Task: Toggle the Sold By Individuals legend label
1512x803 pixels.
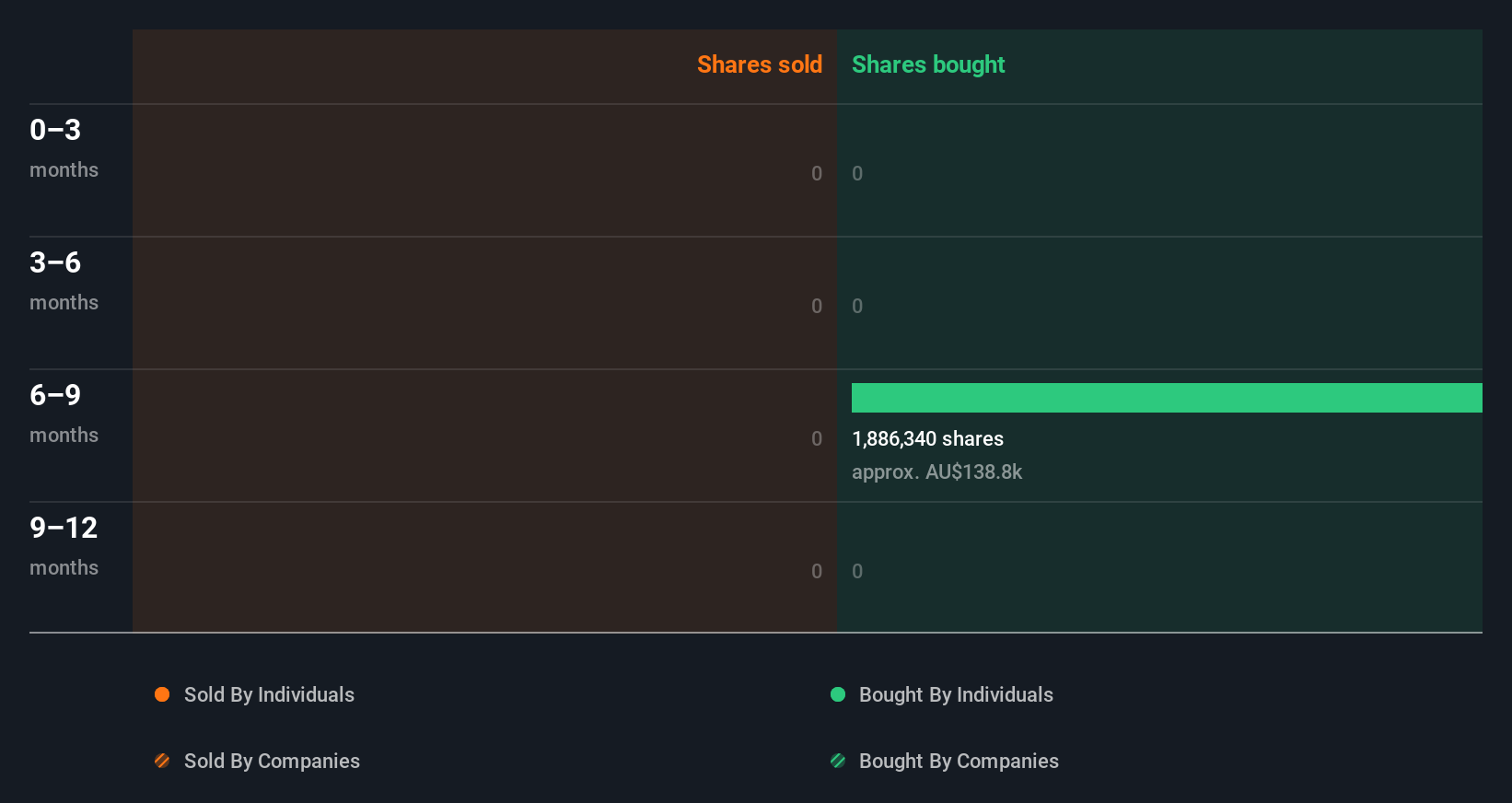Action: [269, 694]
